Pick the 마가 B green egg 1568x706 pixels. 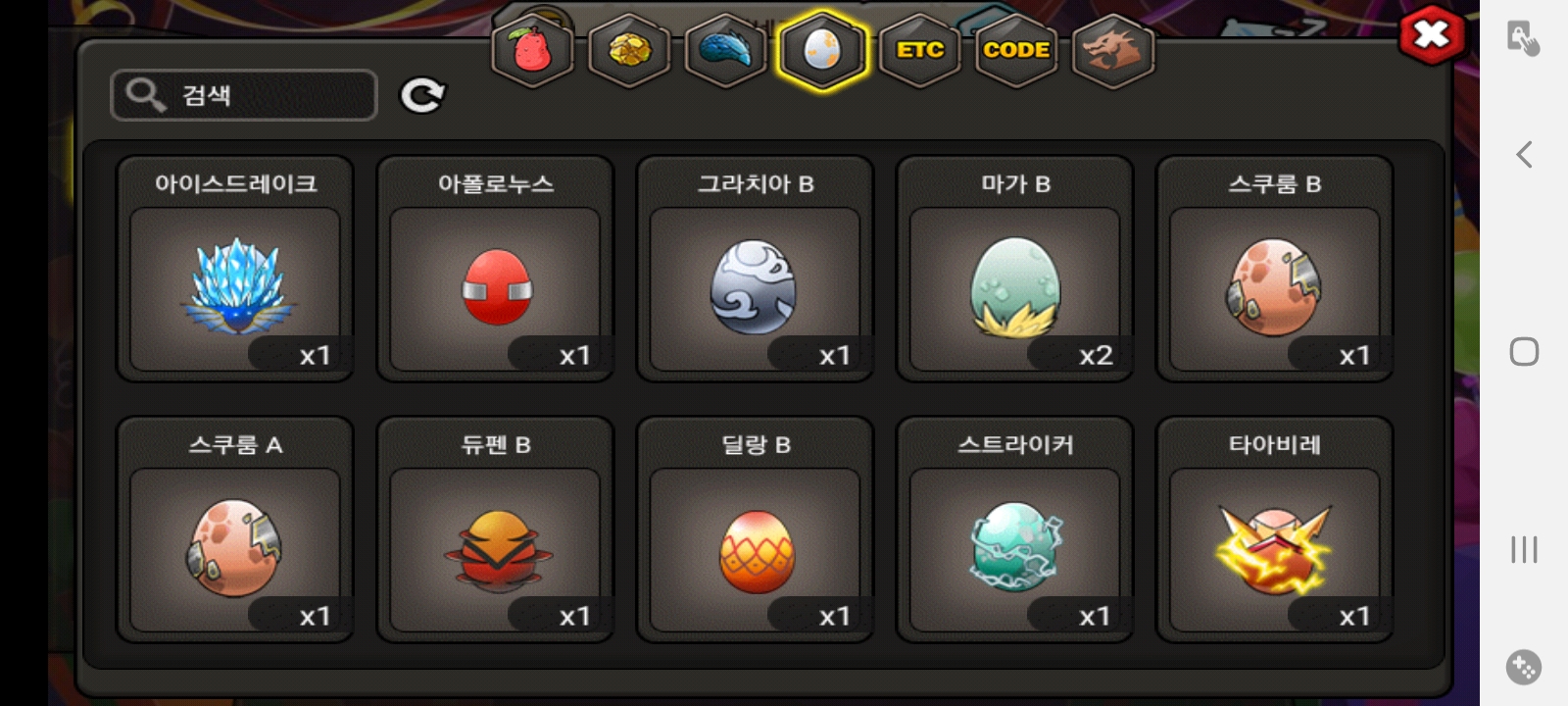click(1015, 269)
